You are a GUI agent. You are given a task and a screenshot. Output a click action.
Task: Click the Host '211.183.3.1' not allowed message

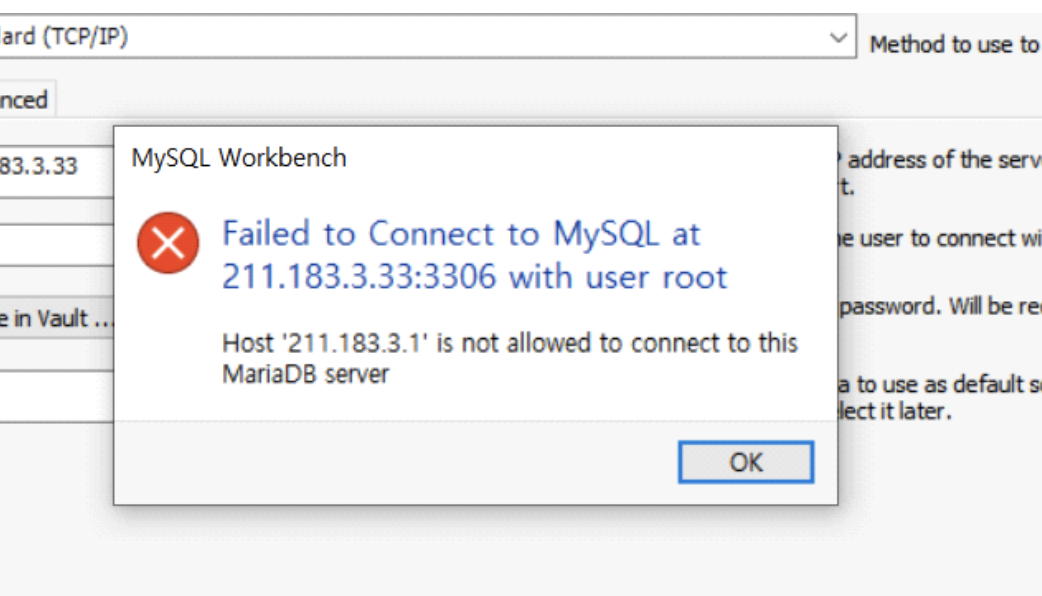(510, 343)
